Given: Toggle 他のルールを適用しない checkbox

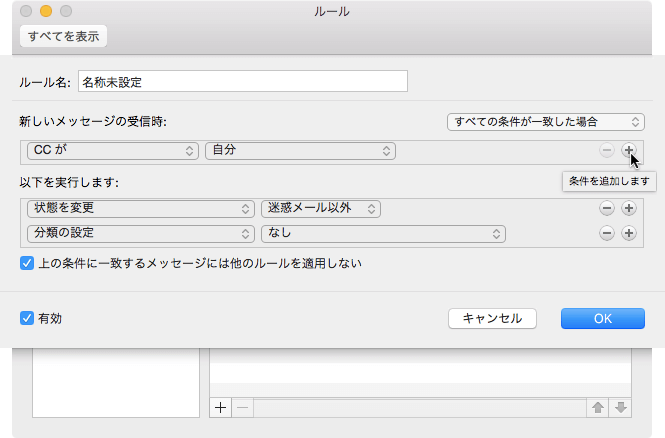Looking at the screenshot, I should pyautogui.click(x=27, y=264).
